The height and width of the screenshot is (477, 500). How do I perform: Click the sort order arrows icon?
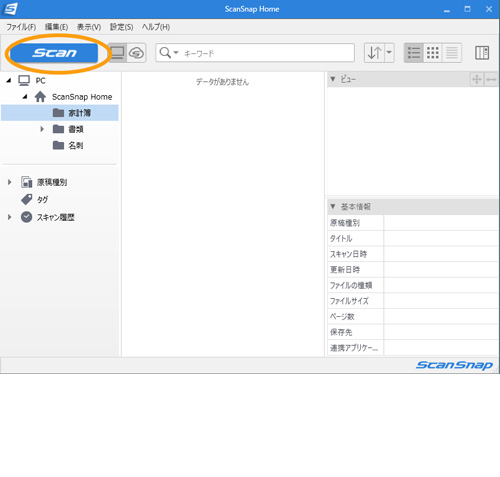pos(374,53)
